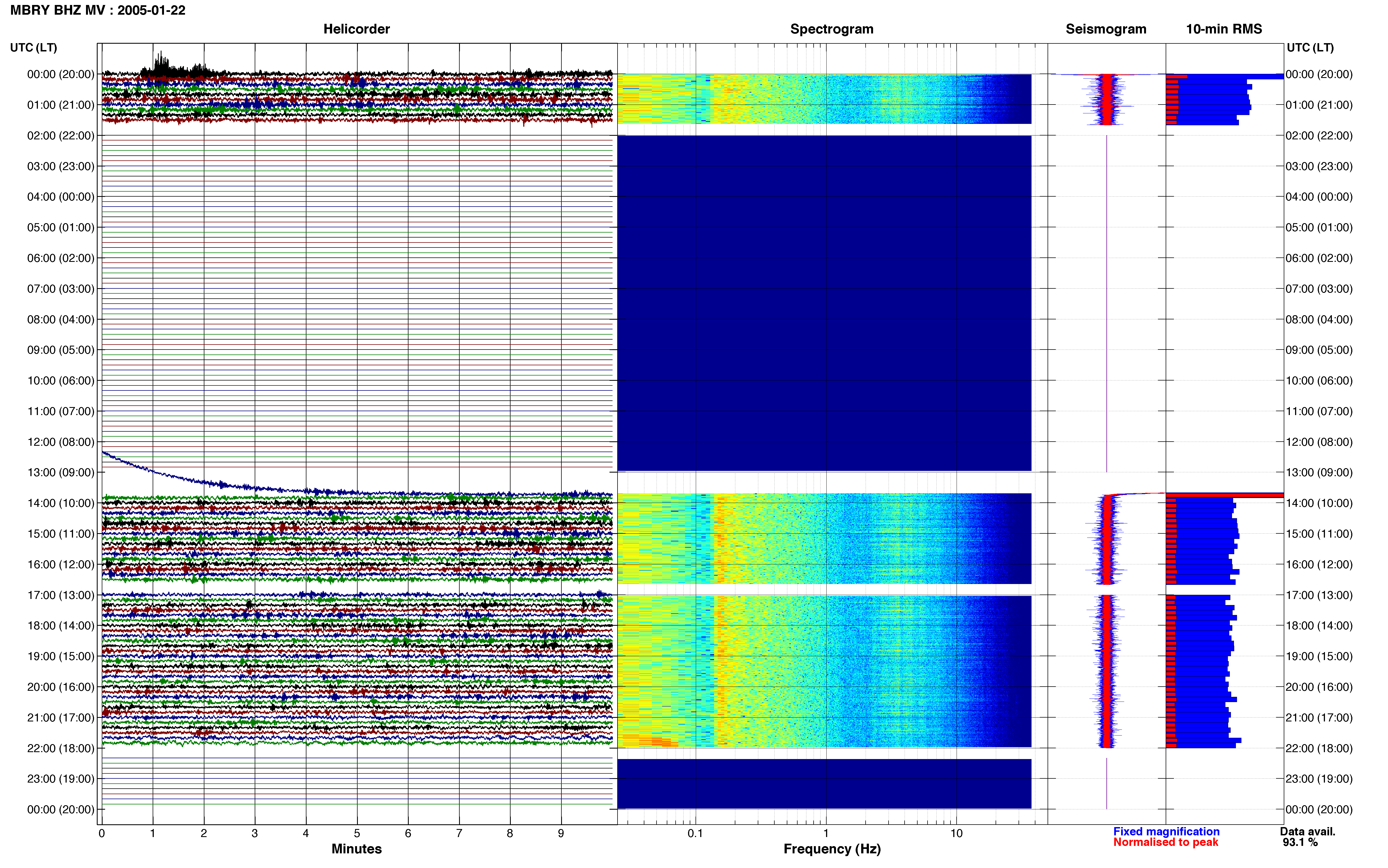1388x868 pixels.
Task: Click '14:00 (10:00)' on the helicorder time axis
Action: click(61, 503)
